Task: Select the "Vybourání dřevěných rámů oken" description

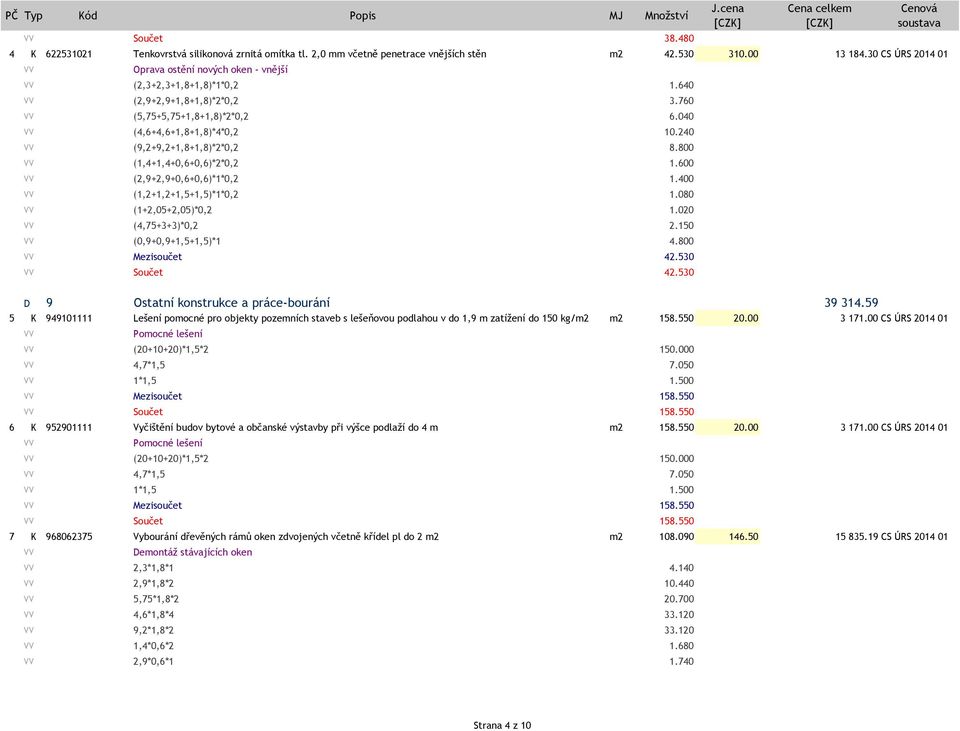Action: pyautogui.click(x=286, y=536)
